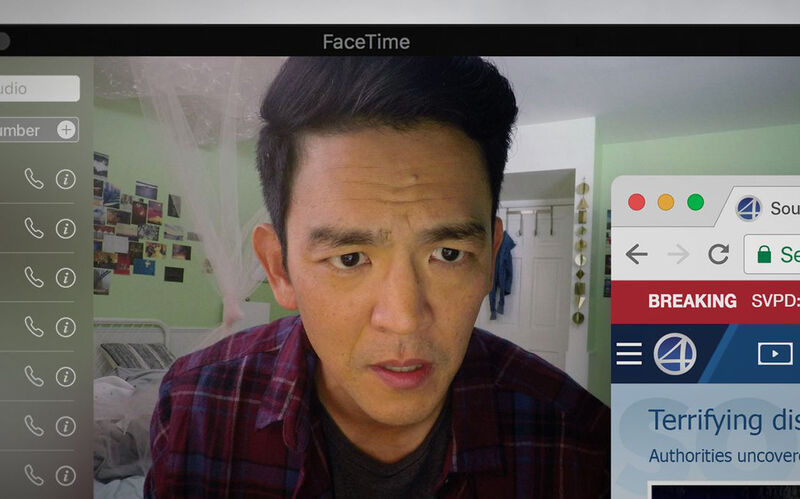Image resolution: width=800 pixels, height=499 pixels.
Task: Open the "Terrifying dis" headline
Action: tap(724, 420)
